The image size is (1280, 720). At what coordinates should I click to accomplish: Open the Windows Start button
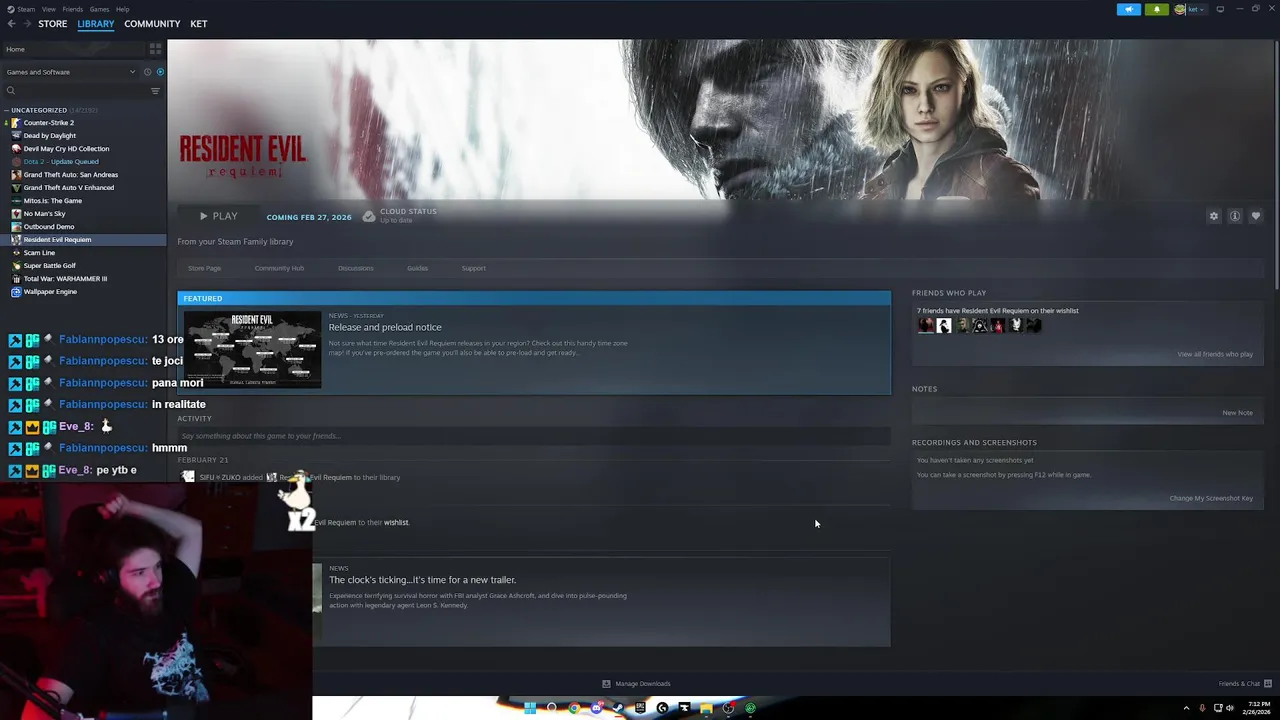pos(530,708)
